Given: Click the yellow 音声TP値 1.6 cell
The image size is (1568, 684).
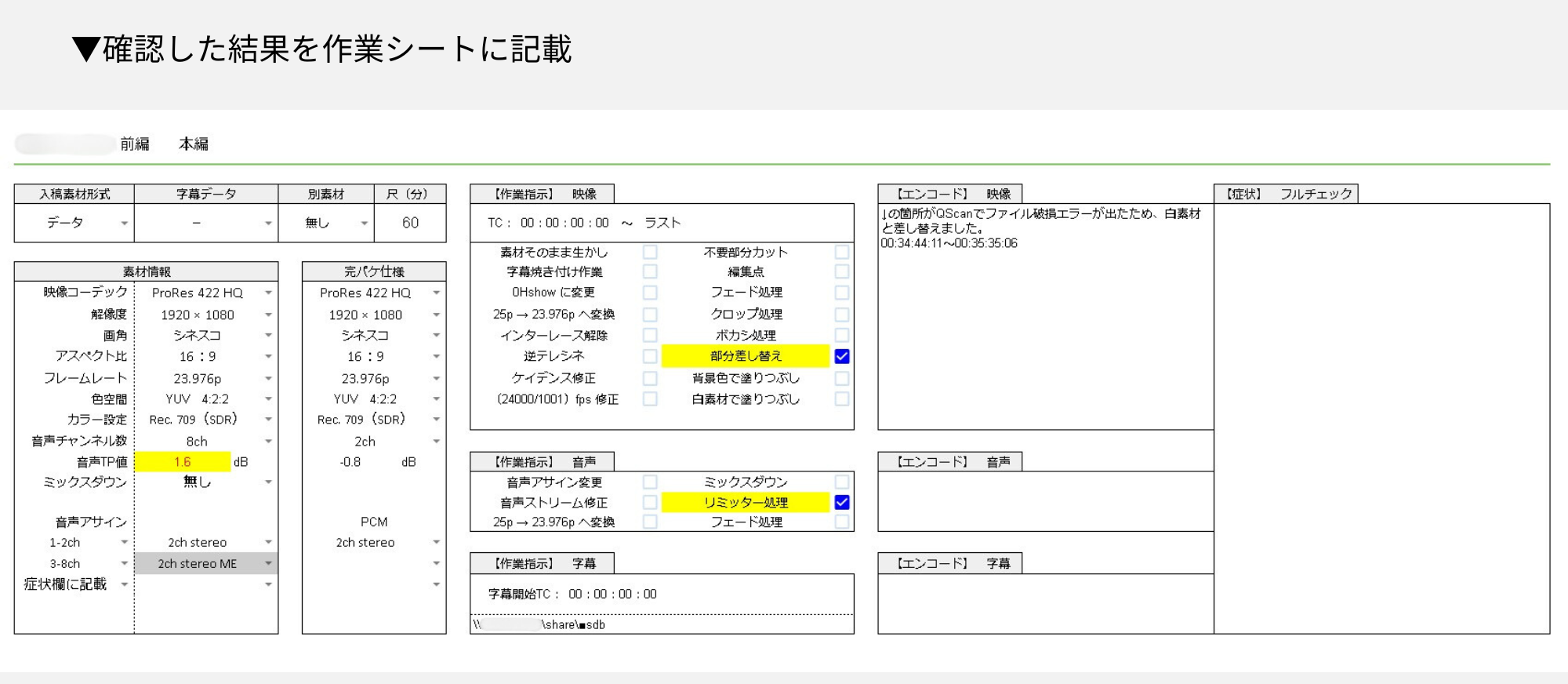Looking at the screenshot, I should tap(183, 461).
